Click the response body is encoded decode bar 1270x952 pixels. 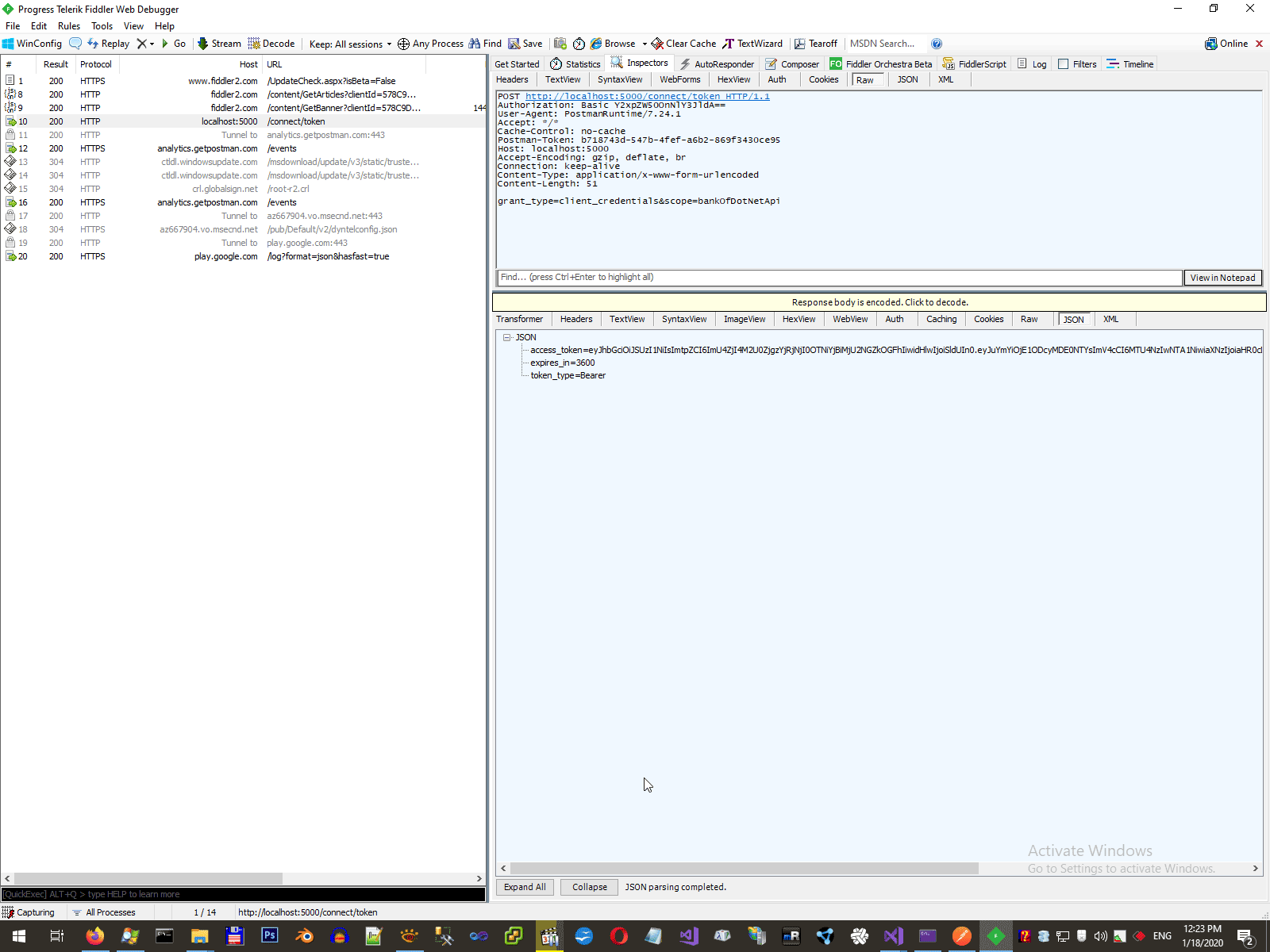[879, 302]
